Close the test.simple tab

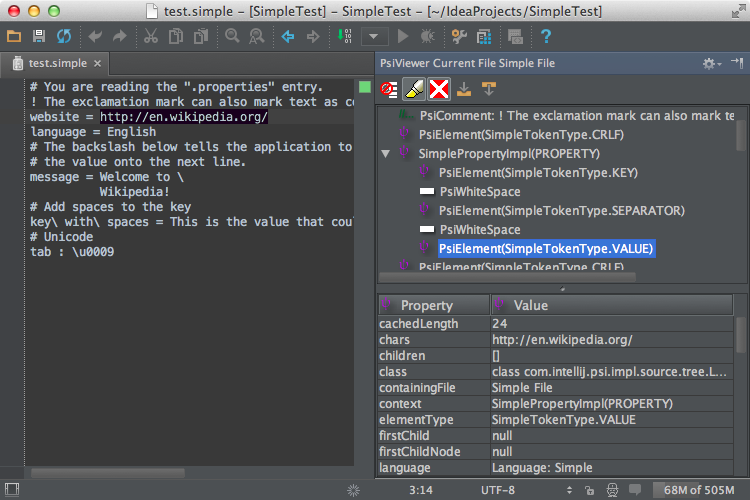[x=97, y=63]
